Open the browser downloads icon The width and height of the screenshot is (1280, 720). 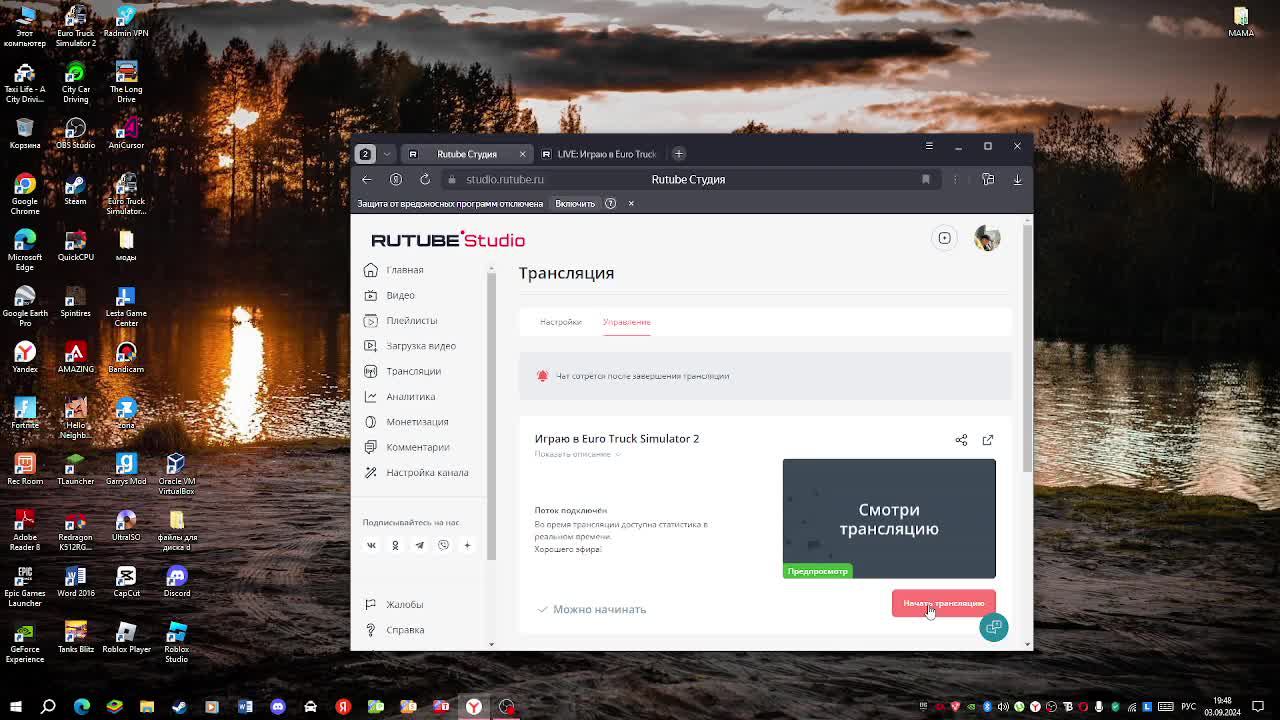[1017, 179]
